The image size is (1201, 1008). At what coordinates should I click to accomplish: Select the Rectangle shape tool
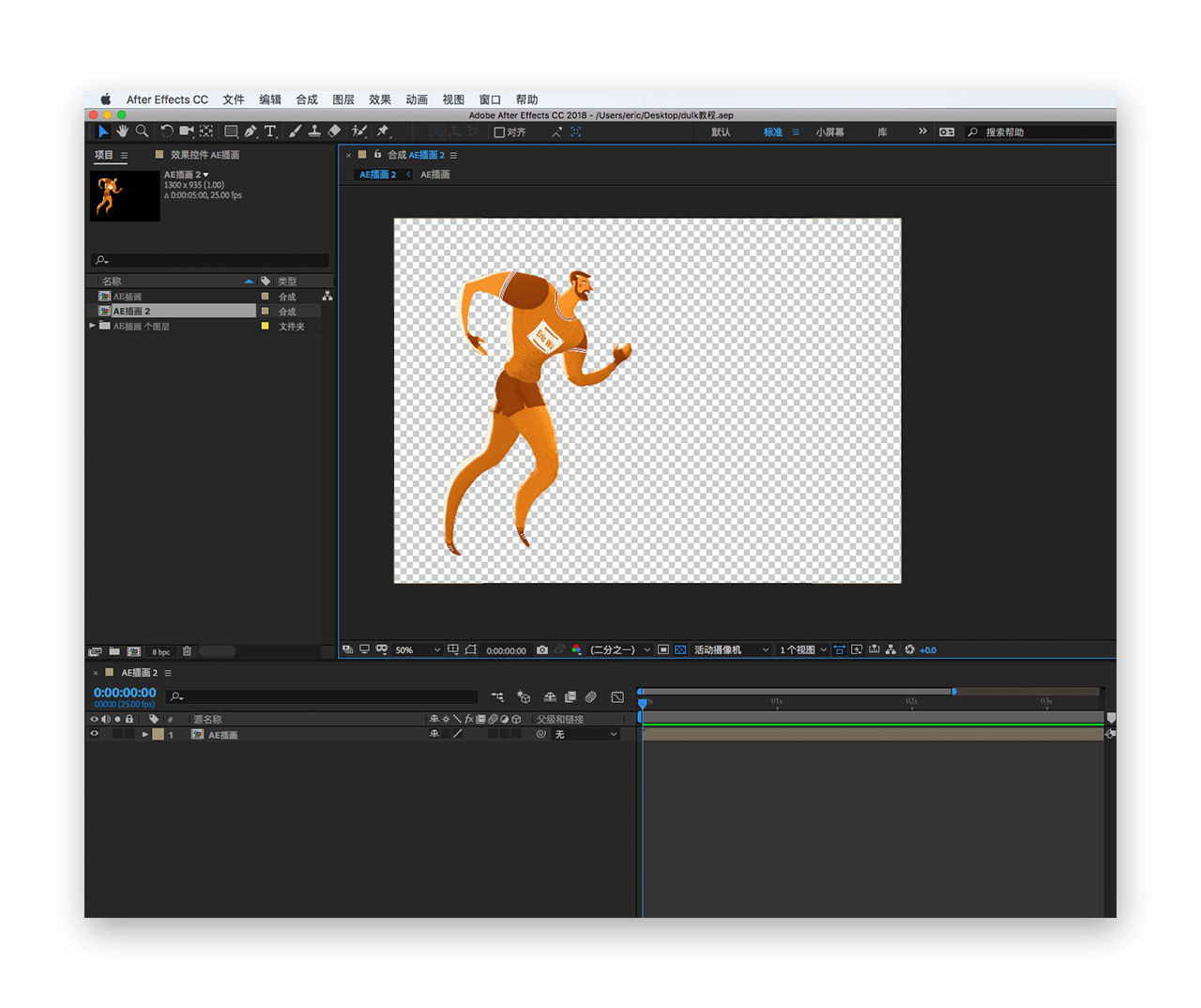tap(231, 131)
